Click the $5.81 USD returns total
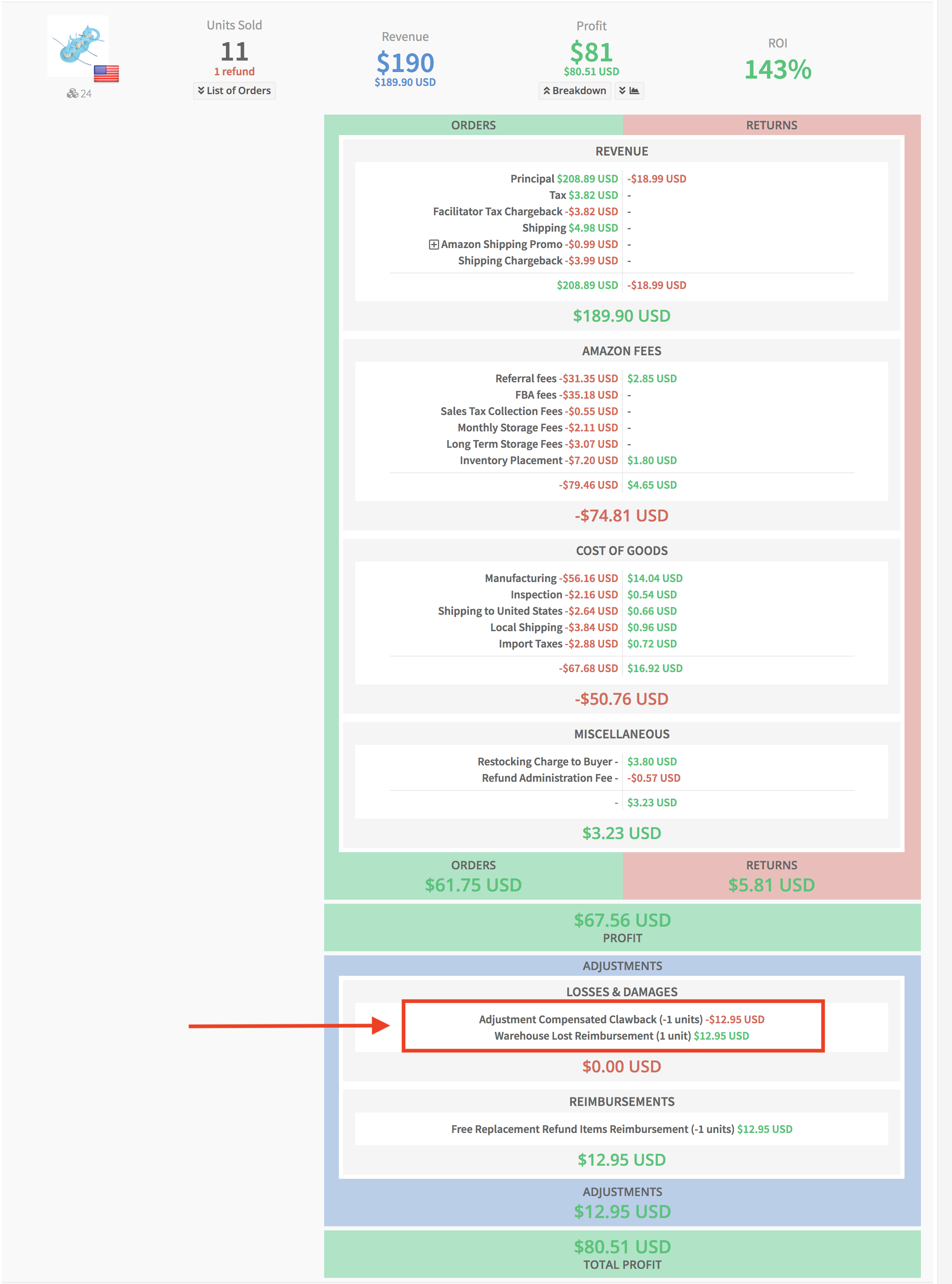 tap(771, 885)
